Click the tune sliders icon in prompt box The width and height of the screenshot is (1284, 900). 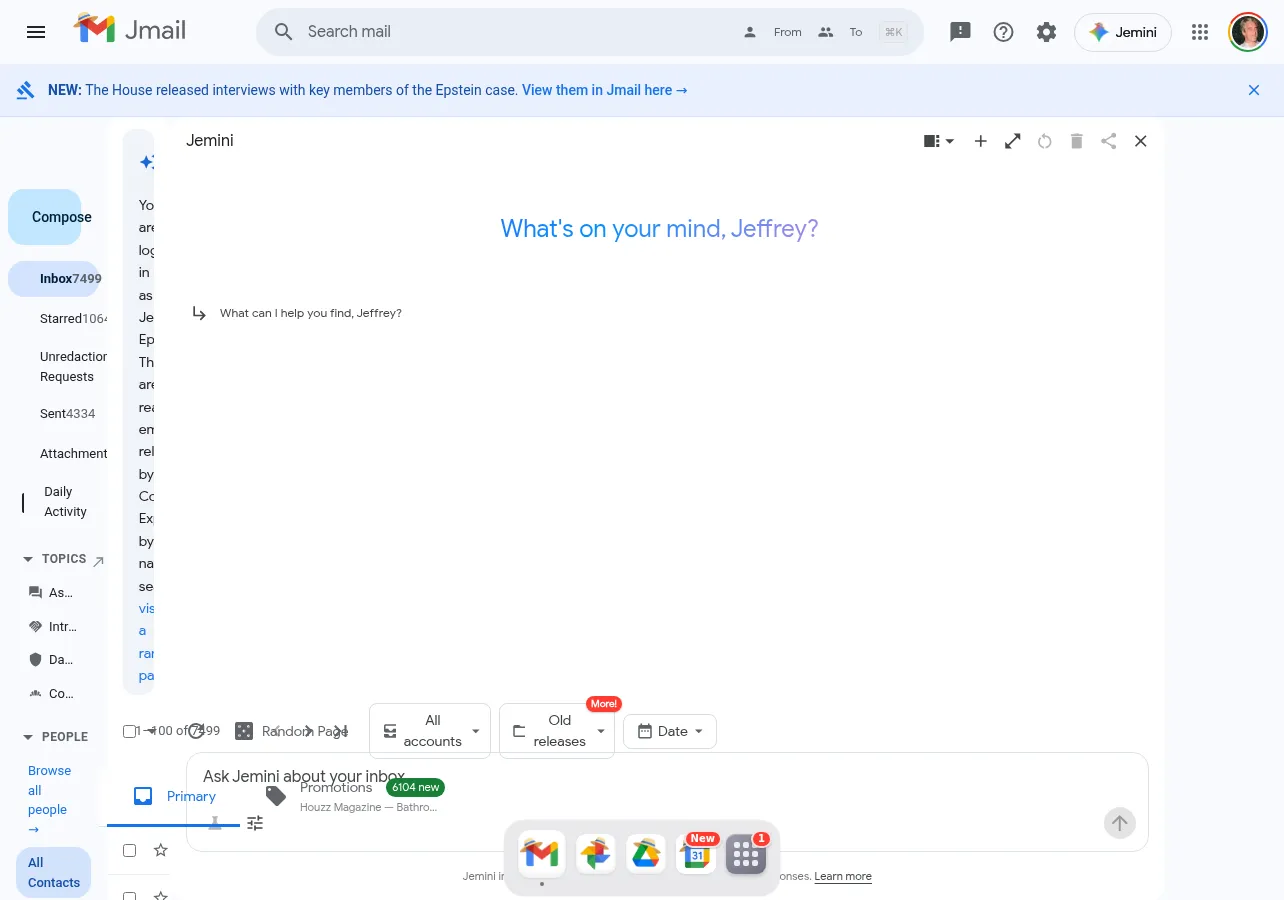point(255,823)
